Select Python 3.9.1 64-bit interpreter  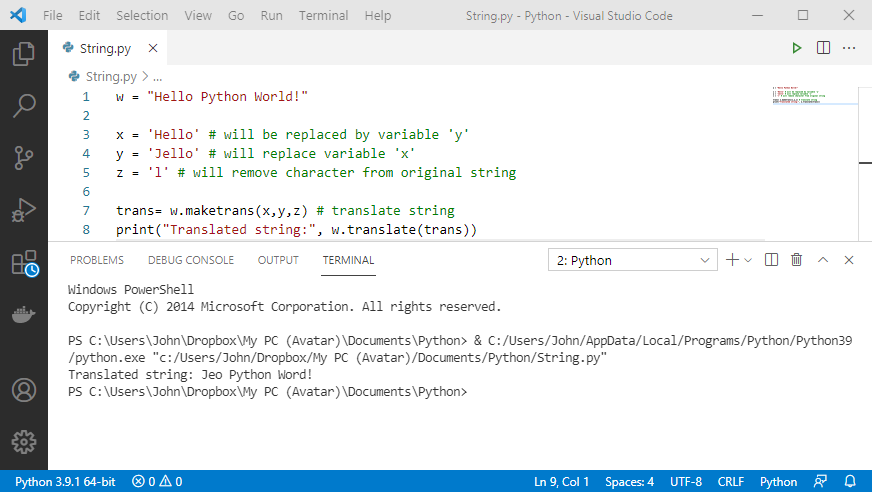[x=65, y=481]
